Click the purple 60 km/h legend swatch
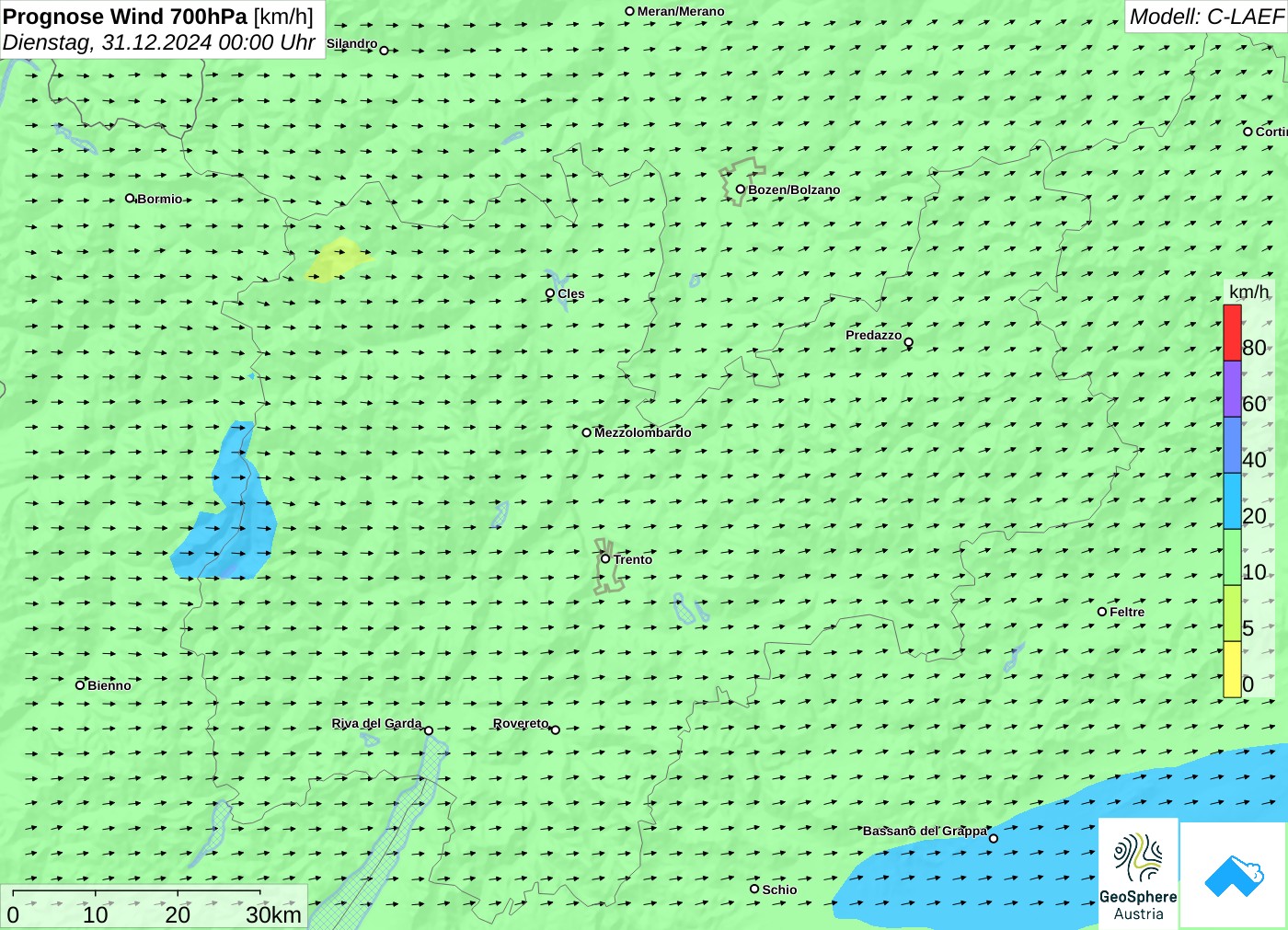 coord(1232,389)
